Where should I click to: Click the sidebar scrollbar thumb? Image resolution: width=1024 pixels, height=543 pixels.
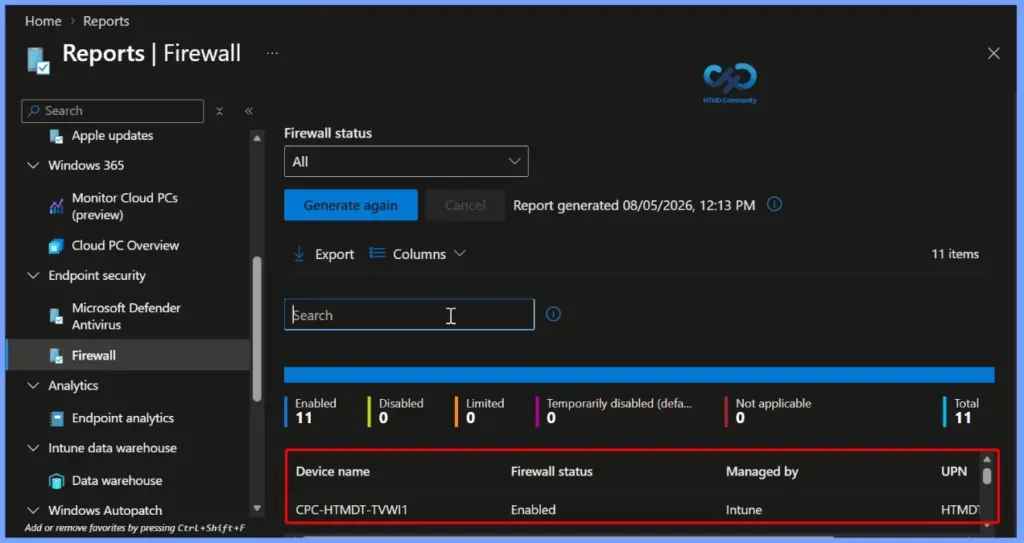257,329
